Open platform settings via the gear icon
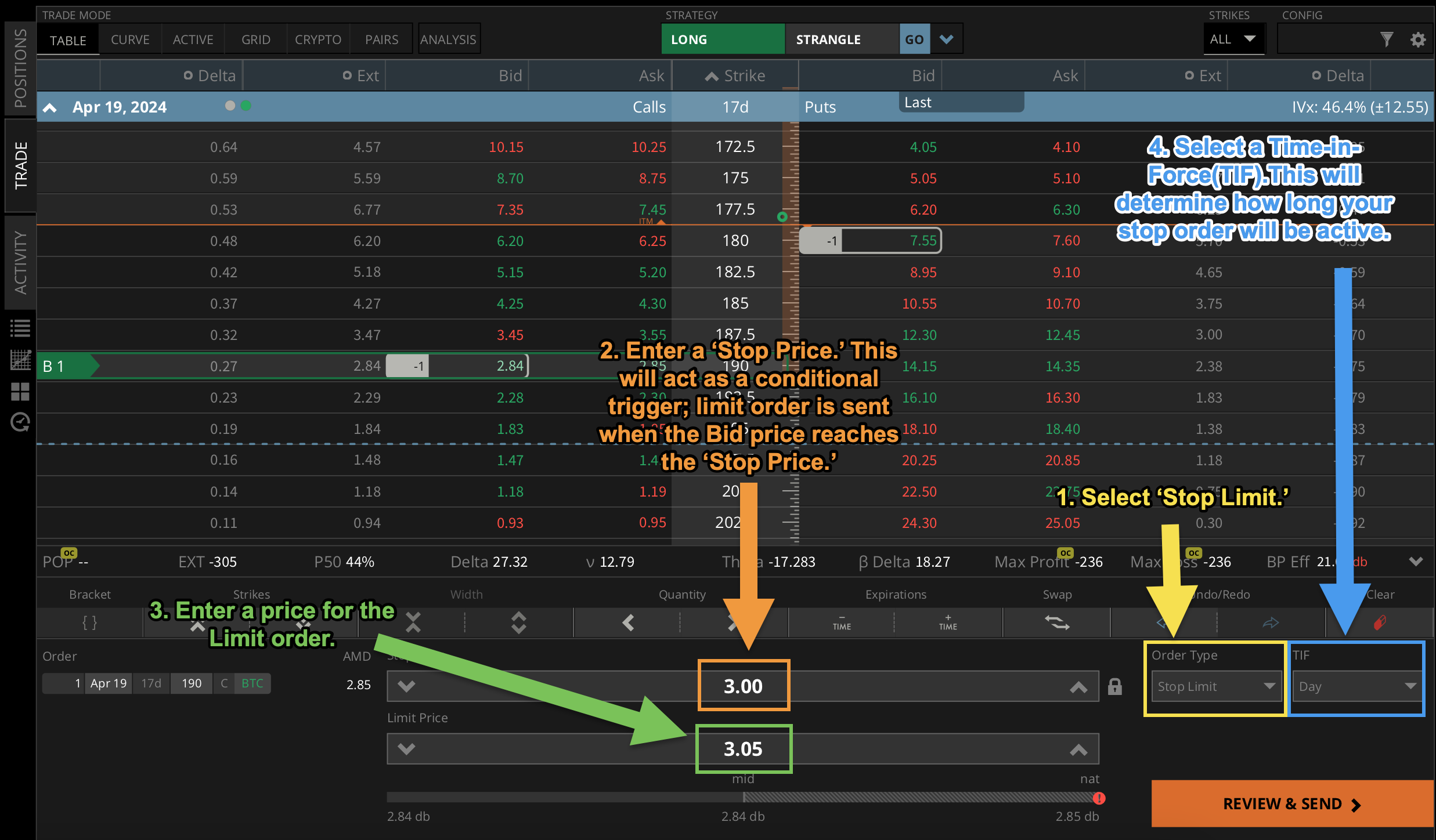 pyautogui.click(x=1418, y=39)
